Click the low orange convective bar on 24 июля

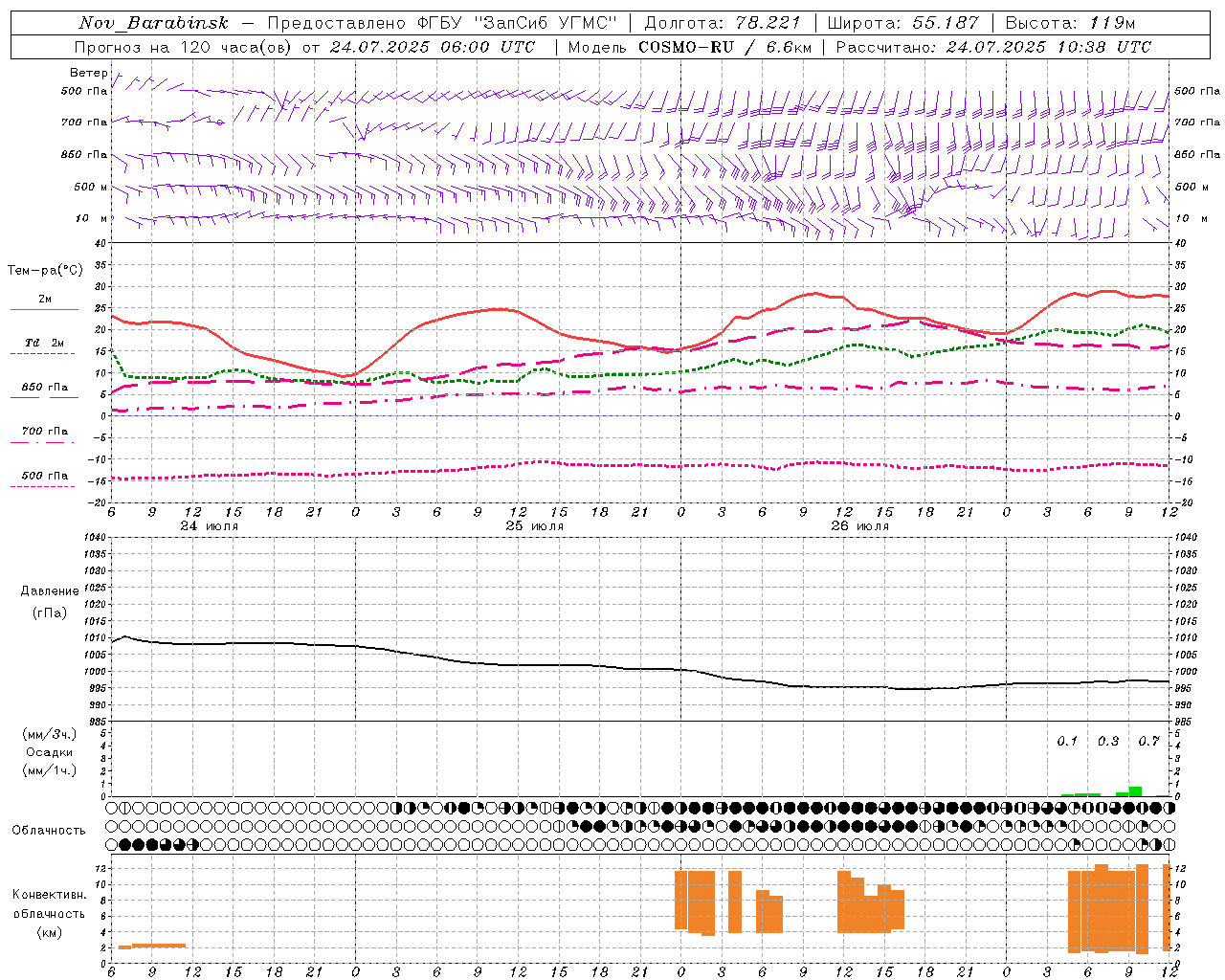tap(152, 946)
